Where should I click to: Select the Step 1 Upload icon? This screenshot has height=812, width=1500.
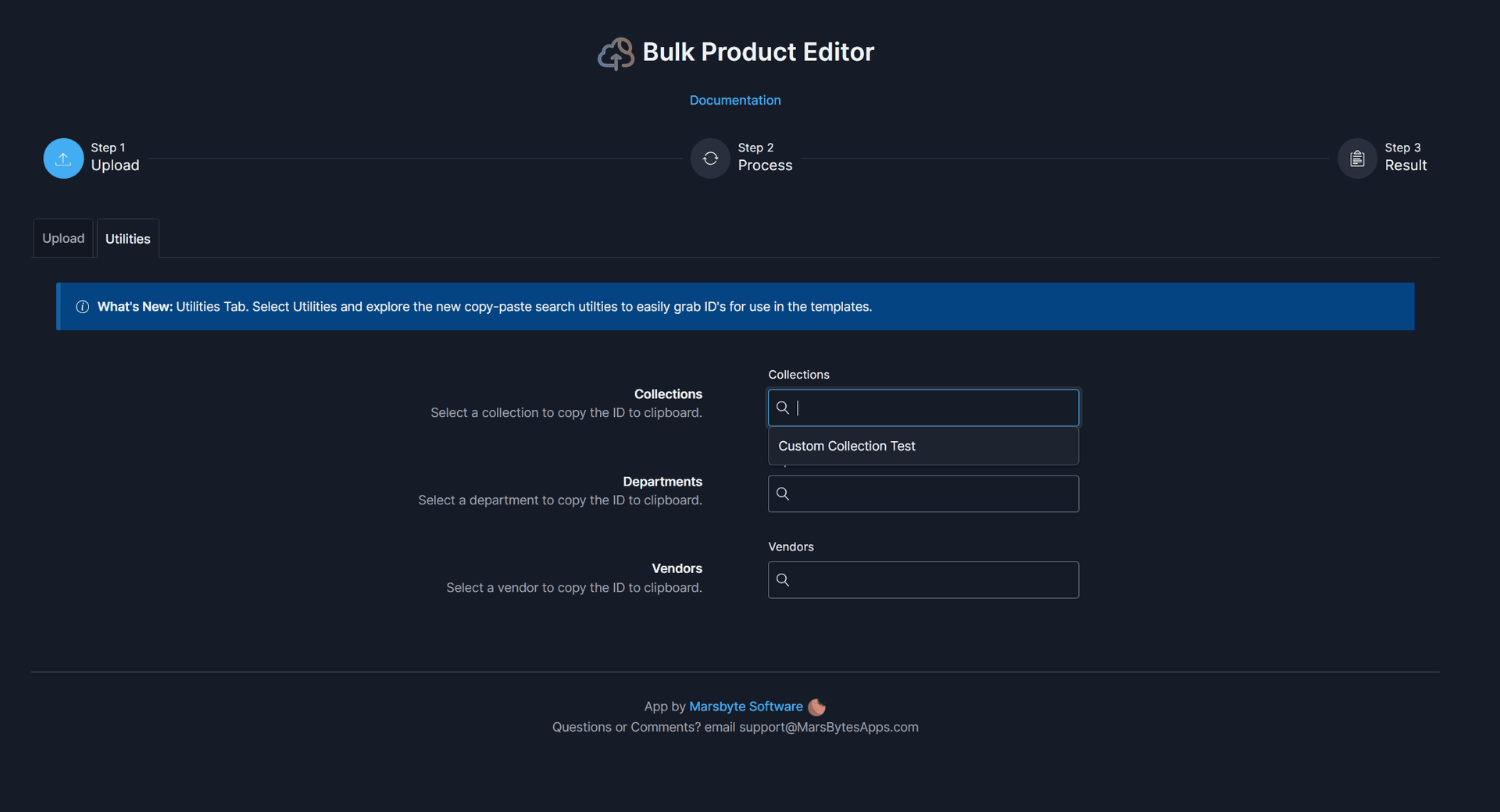[x=62, y=158]
